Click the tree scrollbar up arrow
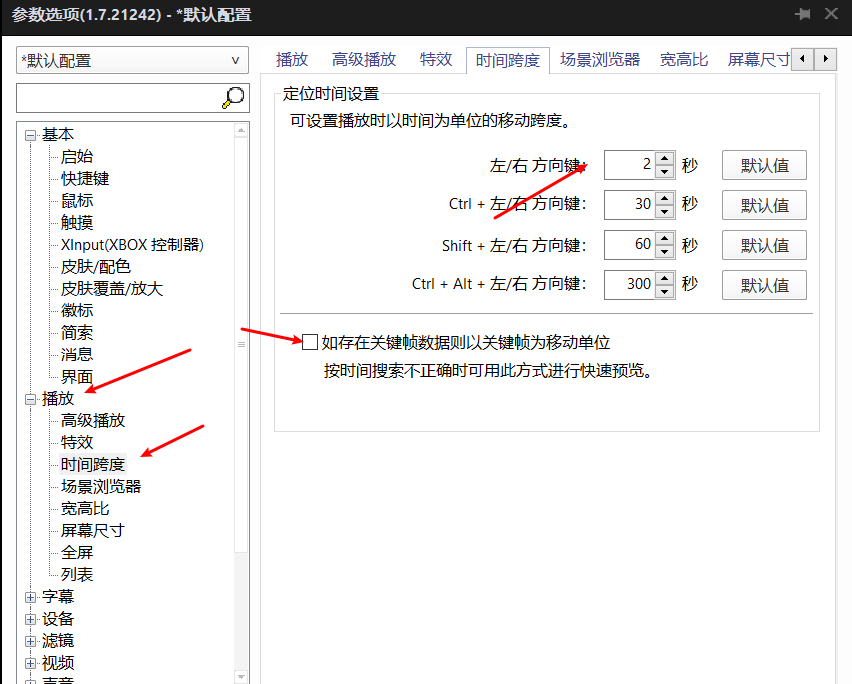852x684 pixels. click(241, 130)
